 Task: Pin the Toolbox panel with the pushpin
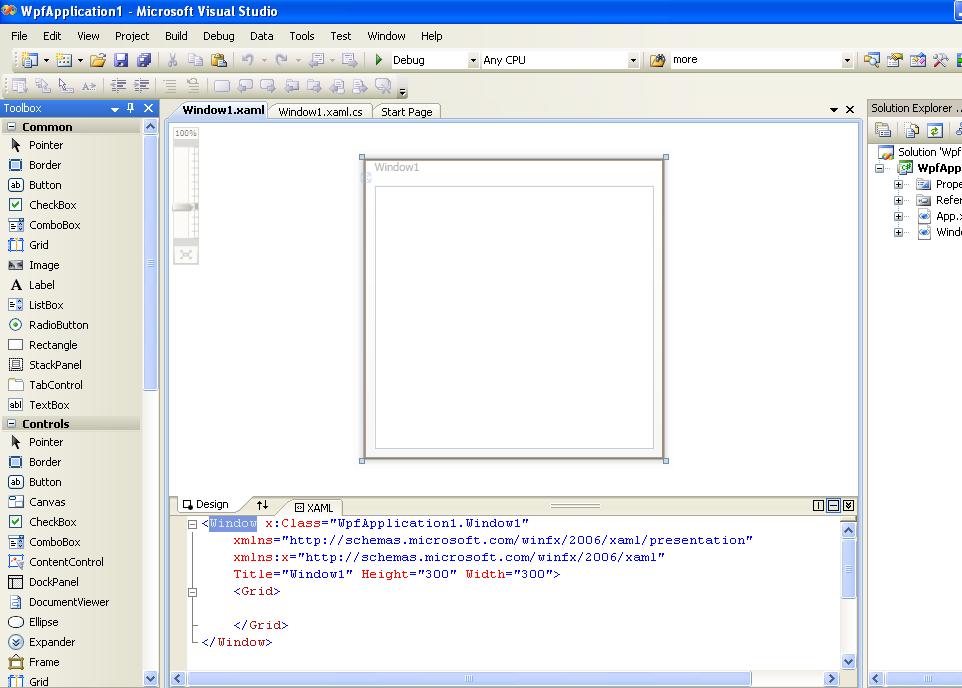[130, 107]
